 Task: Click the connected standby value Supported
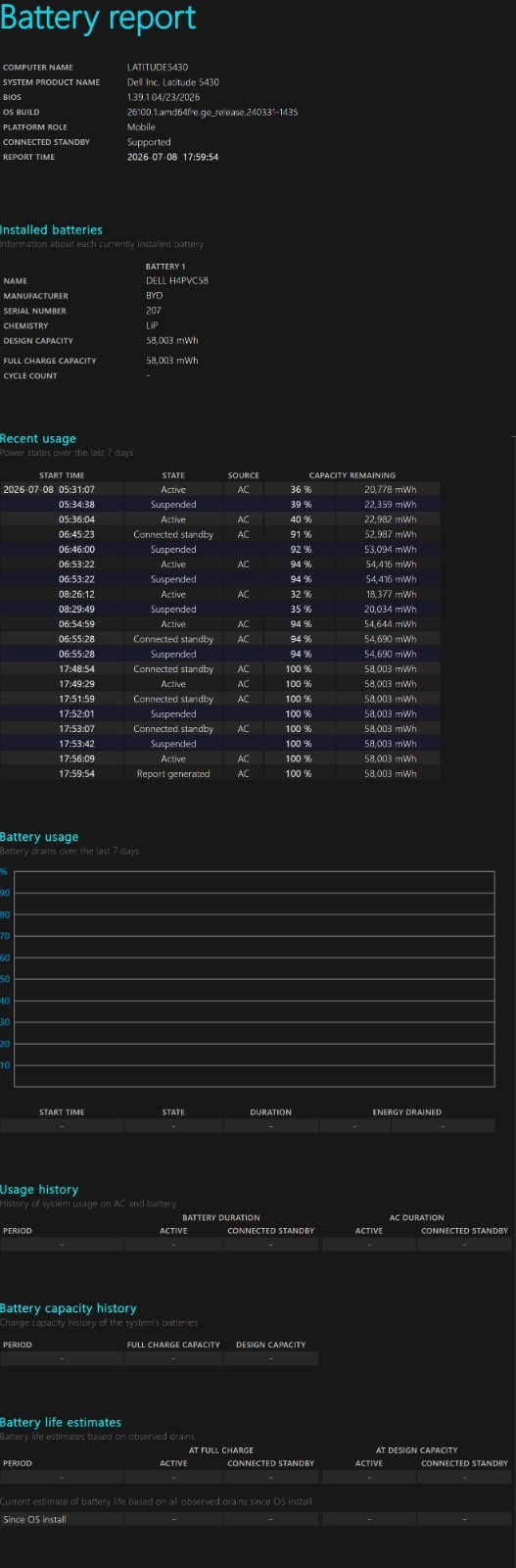pyautogui.click(x=149, y=142)
